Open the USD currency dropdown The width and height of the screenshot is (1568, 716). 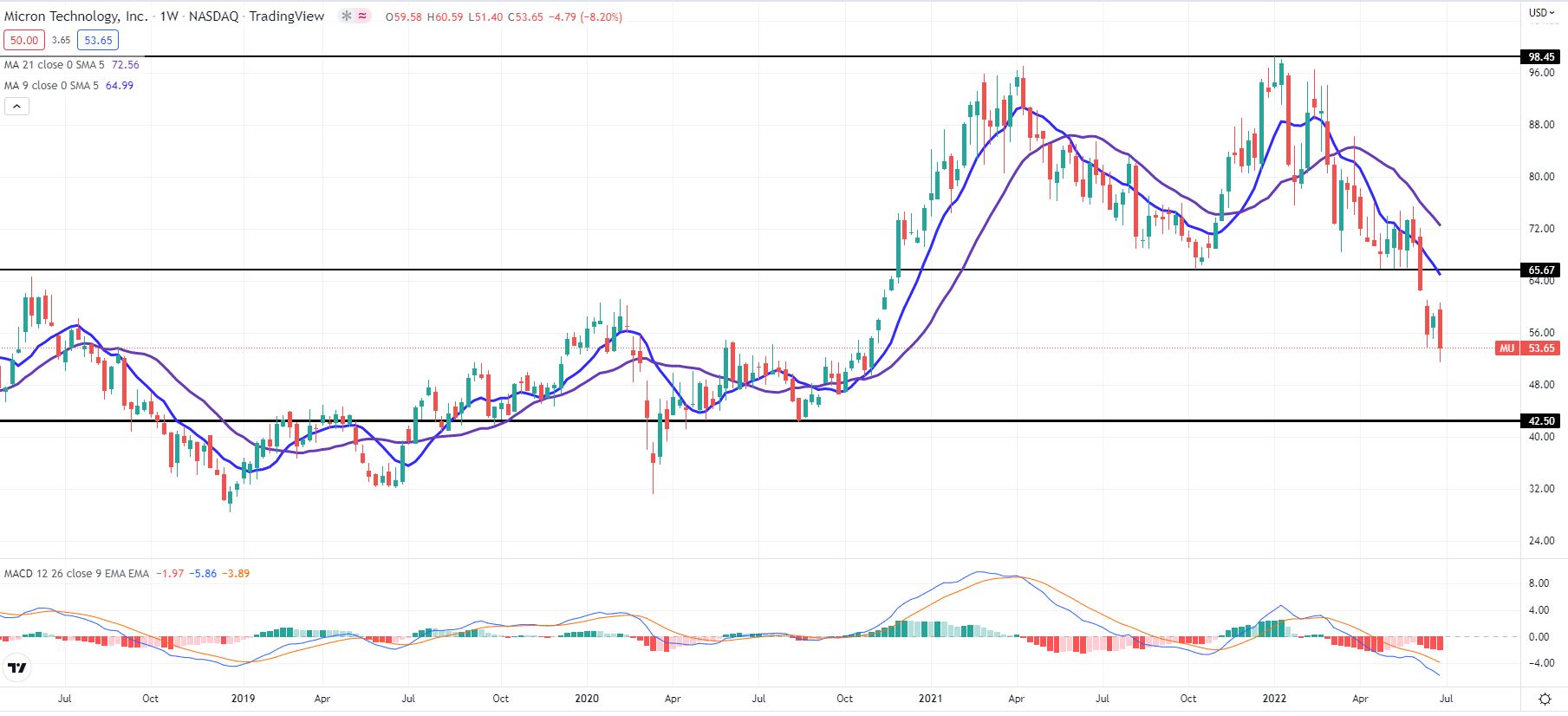1541,13
